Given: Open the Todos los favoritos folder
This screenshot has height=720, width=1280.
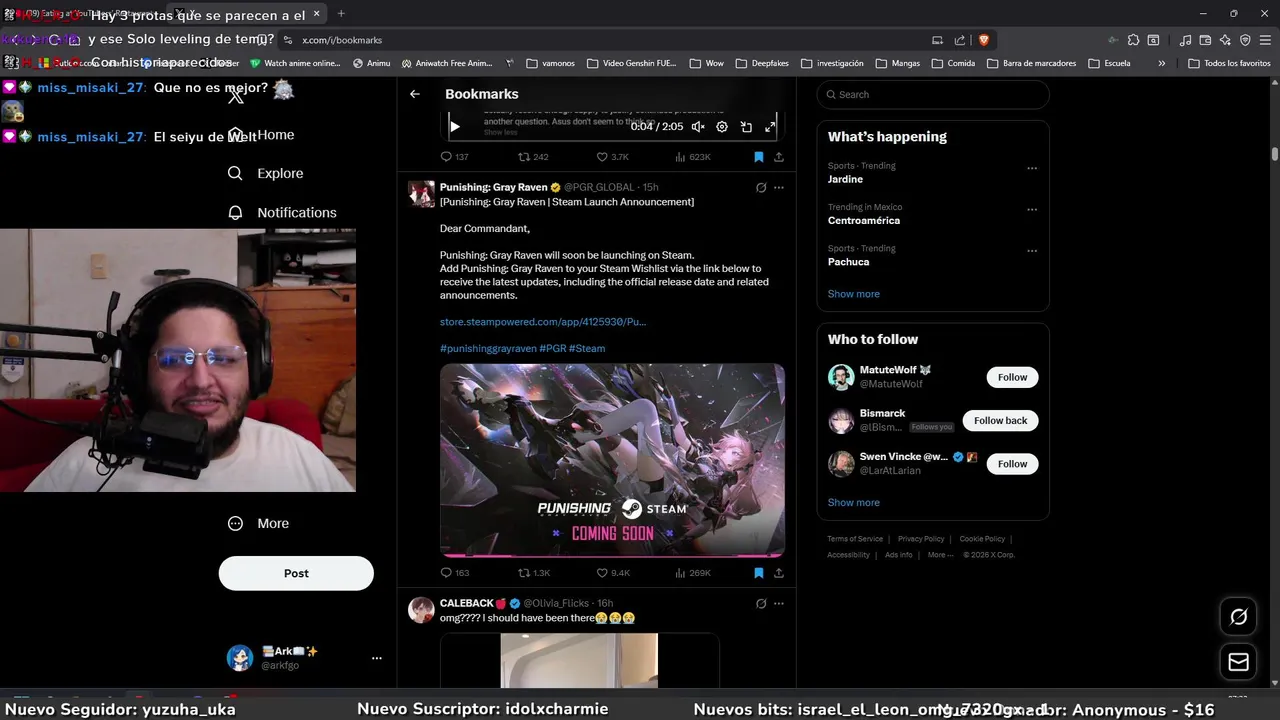Looking at the screenshot, I should click(1229, 63).
